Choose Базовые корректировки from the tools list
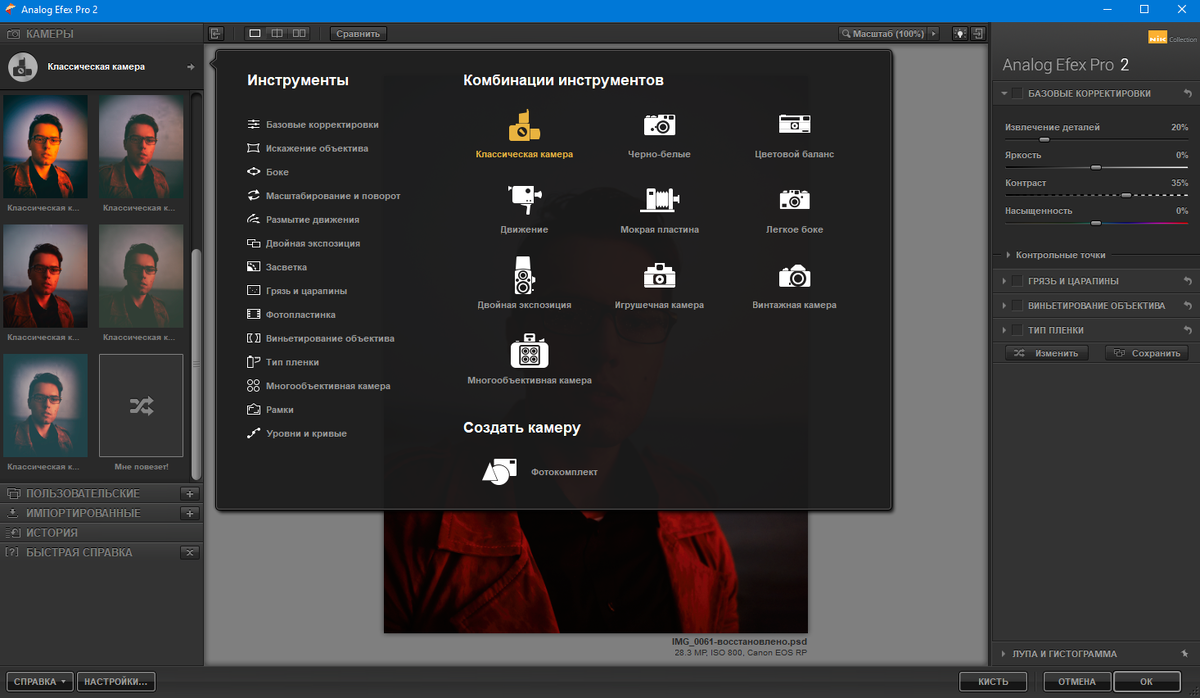Image resolution: width=1200 pixels, height=698 pixels. (313, 125)
